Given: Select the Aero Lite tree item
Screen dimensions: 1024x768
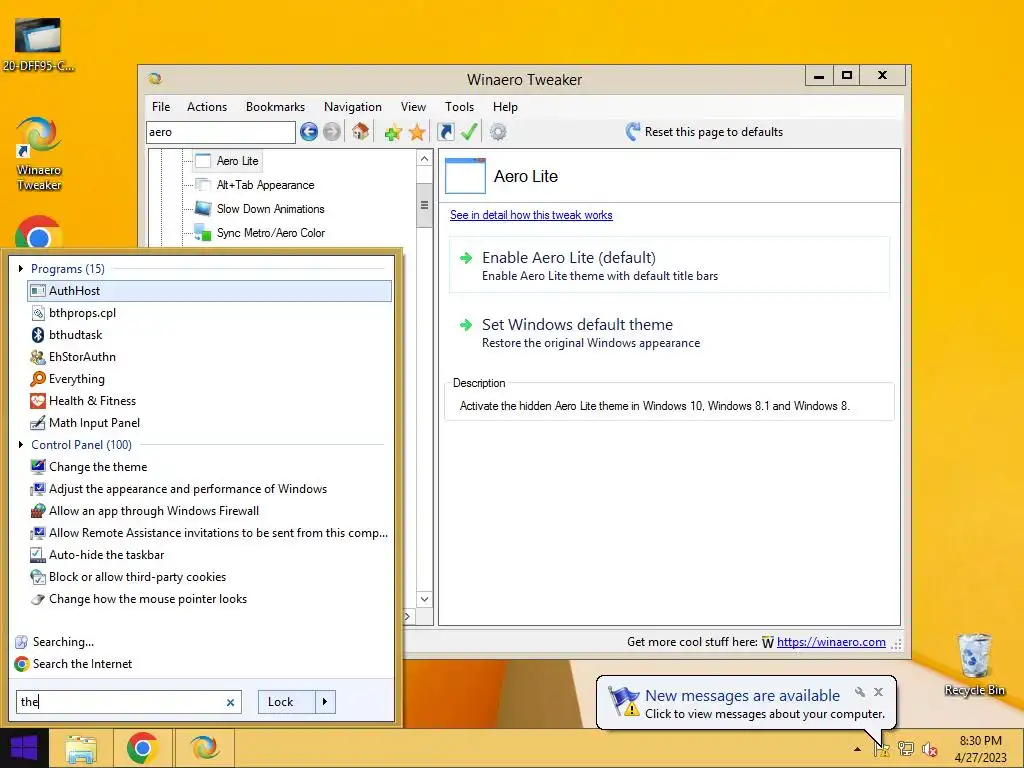Looking at the screenshot, I should pyautogui.click(x=227, y=161).
